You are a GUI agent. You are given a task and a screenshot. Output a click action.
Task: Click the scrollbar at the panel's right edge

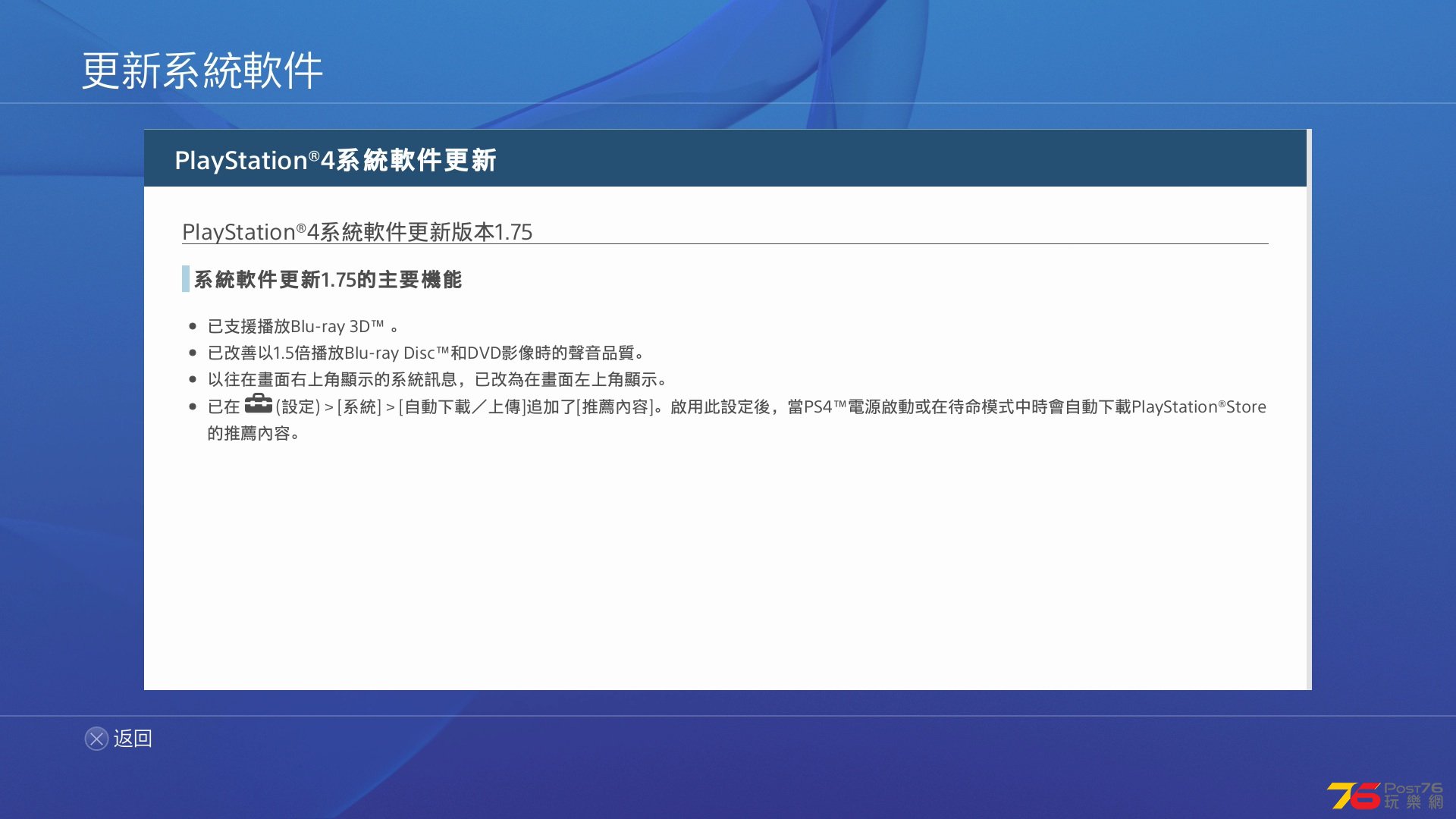1309,409
